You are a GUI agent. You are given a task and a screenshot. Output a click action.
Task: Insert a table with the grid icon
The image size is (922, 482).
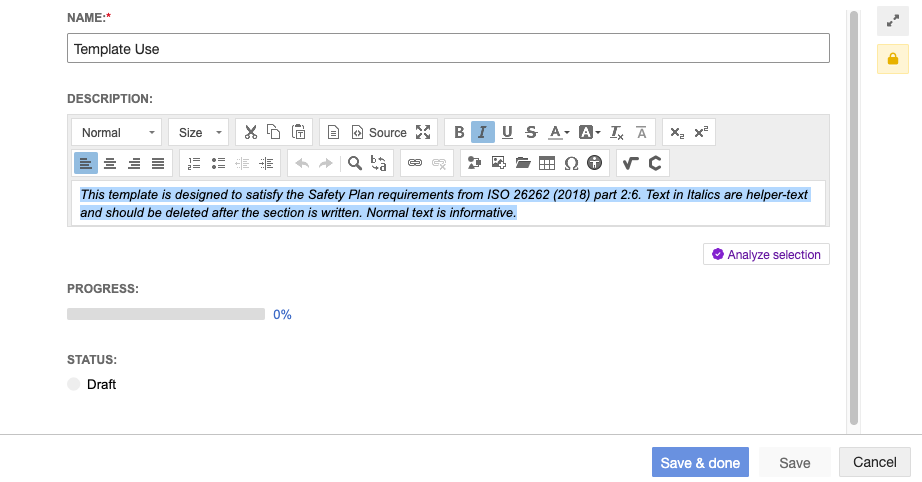pyautogui.click(x=547, y=163)
